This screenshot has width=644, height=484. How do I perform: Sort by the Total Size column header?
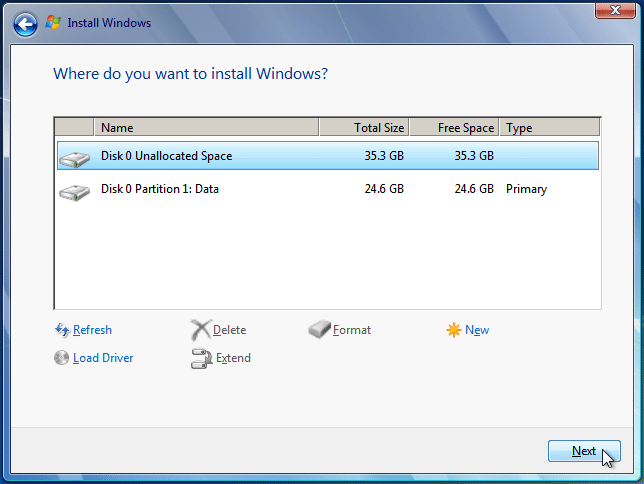pos(364,127)
